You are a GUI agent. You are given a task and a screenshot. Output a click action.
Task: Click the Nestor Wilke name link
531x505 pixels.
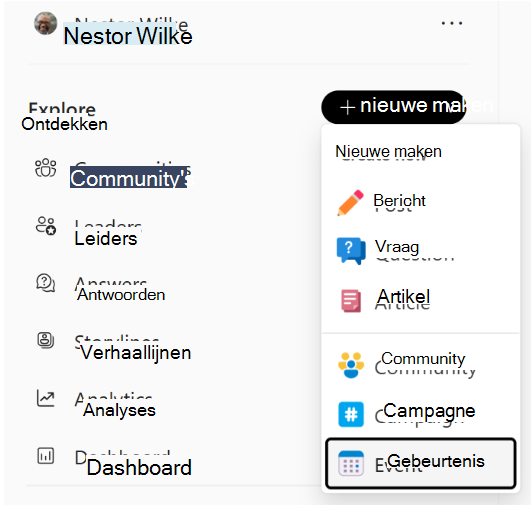(128, 36)
